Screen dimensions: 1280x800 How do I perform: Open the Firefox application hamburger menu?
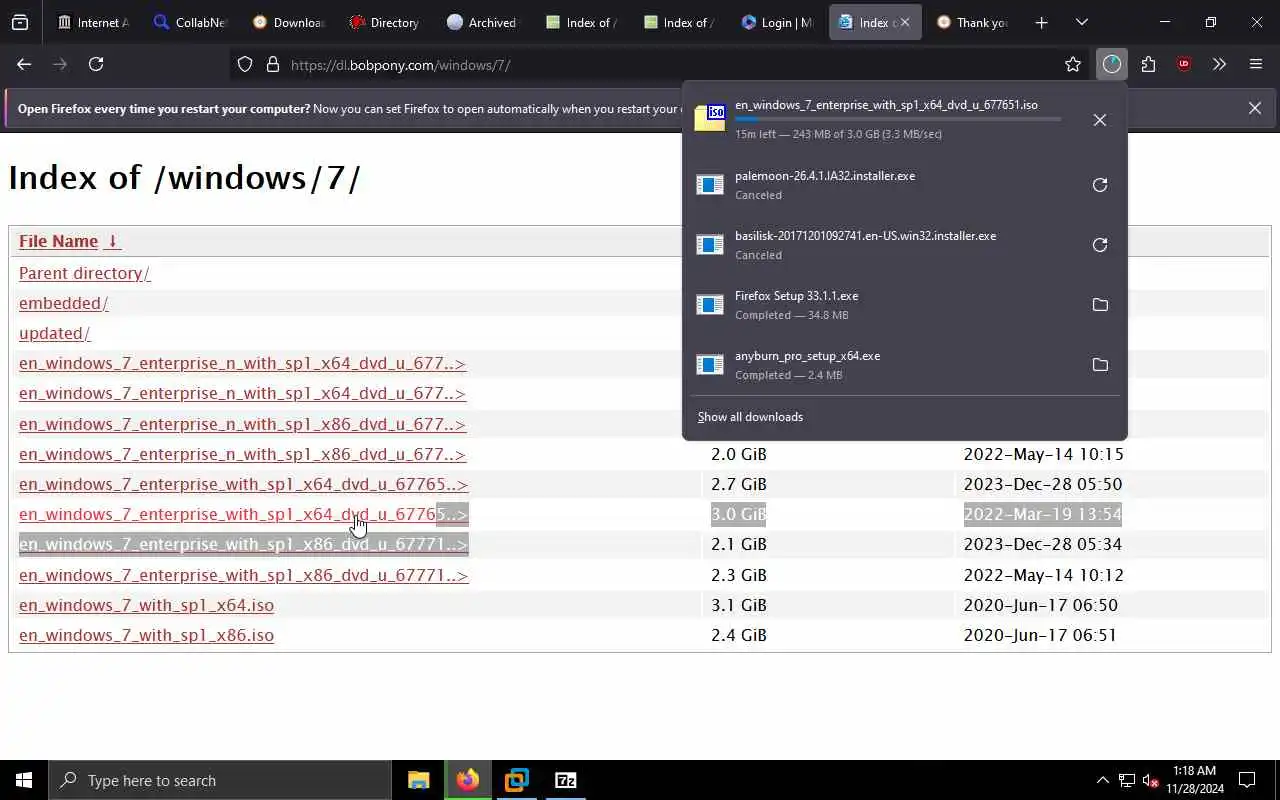1256,64
